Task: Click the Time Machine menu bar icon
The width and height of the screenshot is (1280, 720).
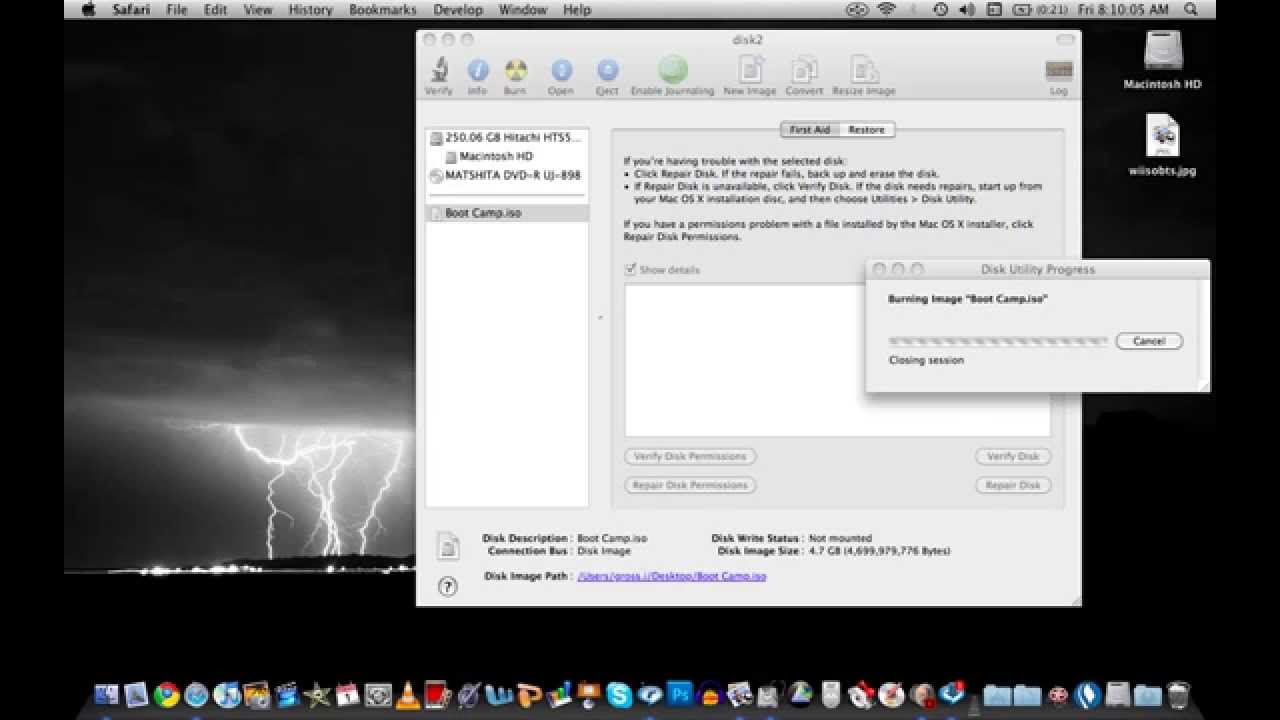Action: [940, 9]
